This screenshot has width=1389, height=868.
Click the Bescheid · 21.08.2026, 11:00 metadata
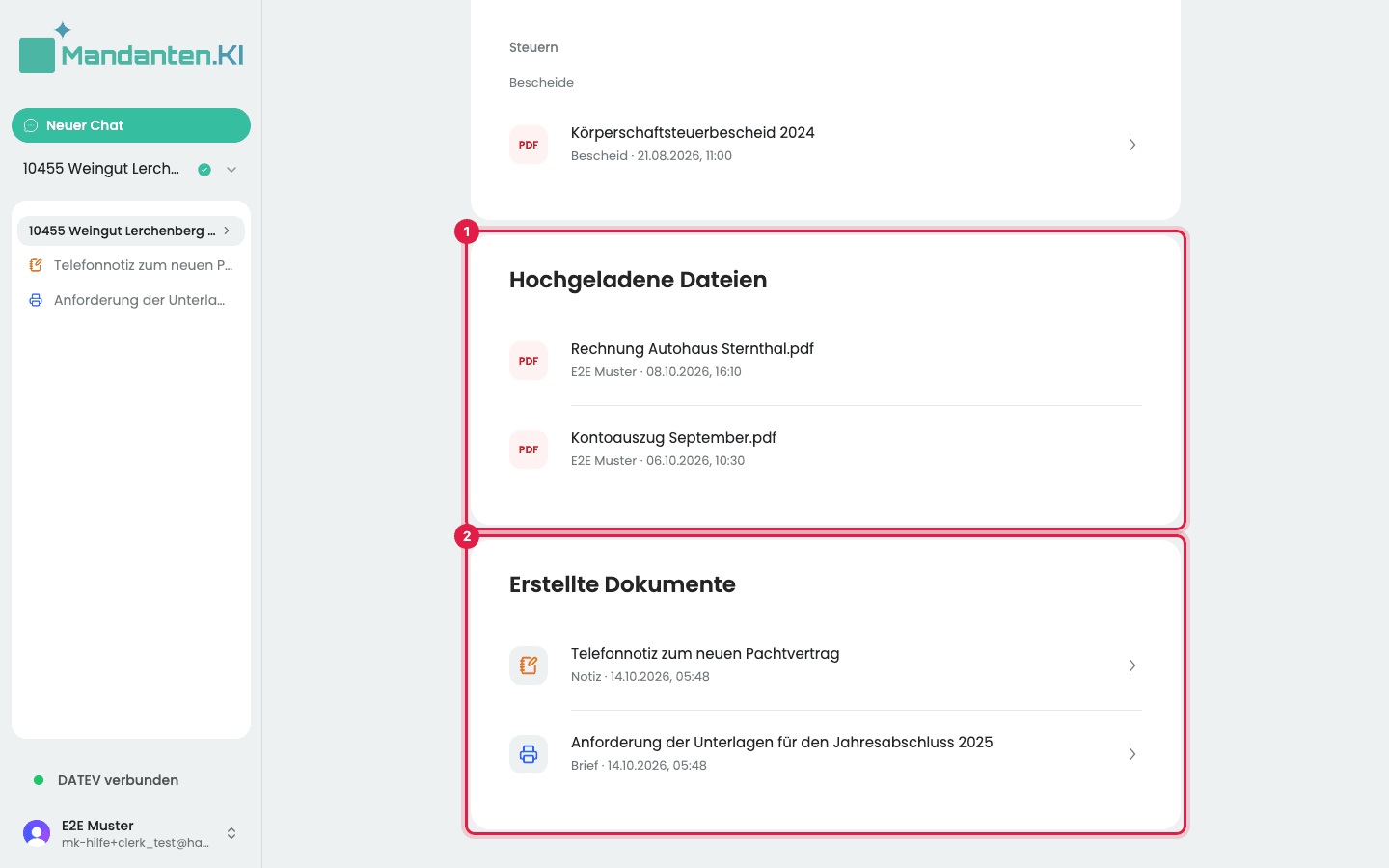click(x=651, y=156)
